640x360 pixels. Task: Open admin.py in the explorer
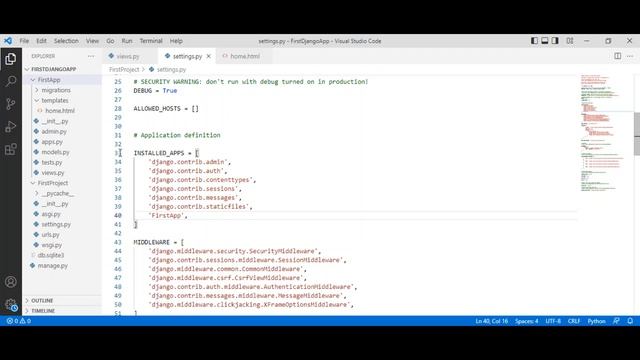coord(54,131)
